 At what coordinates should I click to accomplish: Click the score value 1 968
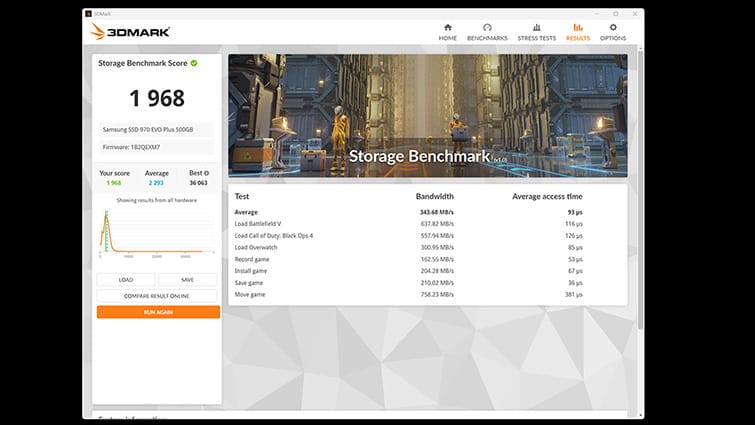pyautogui.click(x=157, y=98)
